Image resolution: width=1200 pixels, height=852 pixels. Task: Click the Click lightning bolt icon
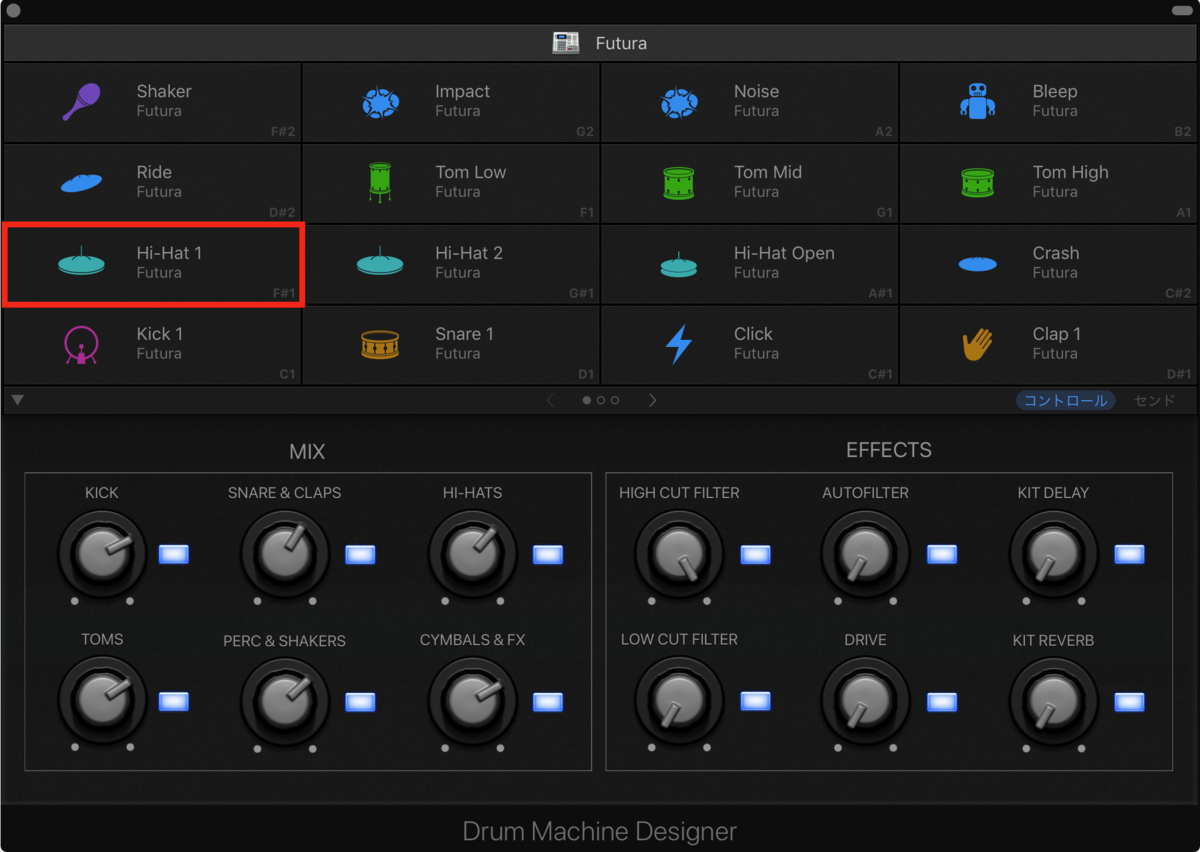[679, 345]
